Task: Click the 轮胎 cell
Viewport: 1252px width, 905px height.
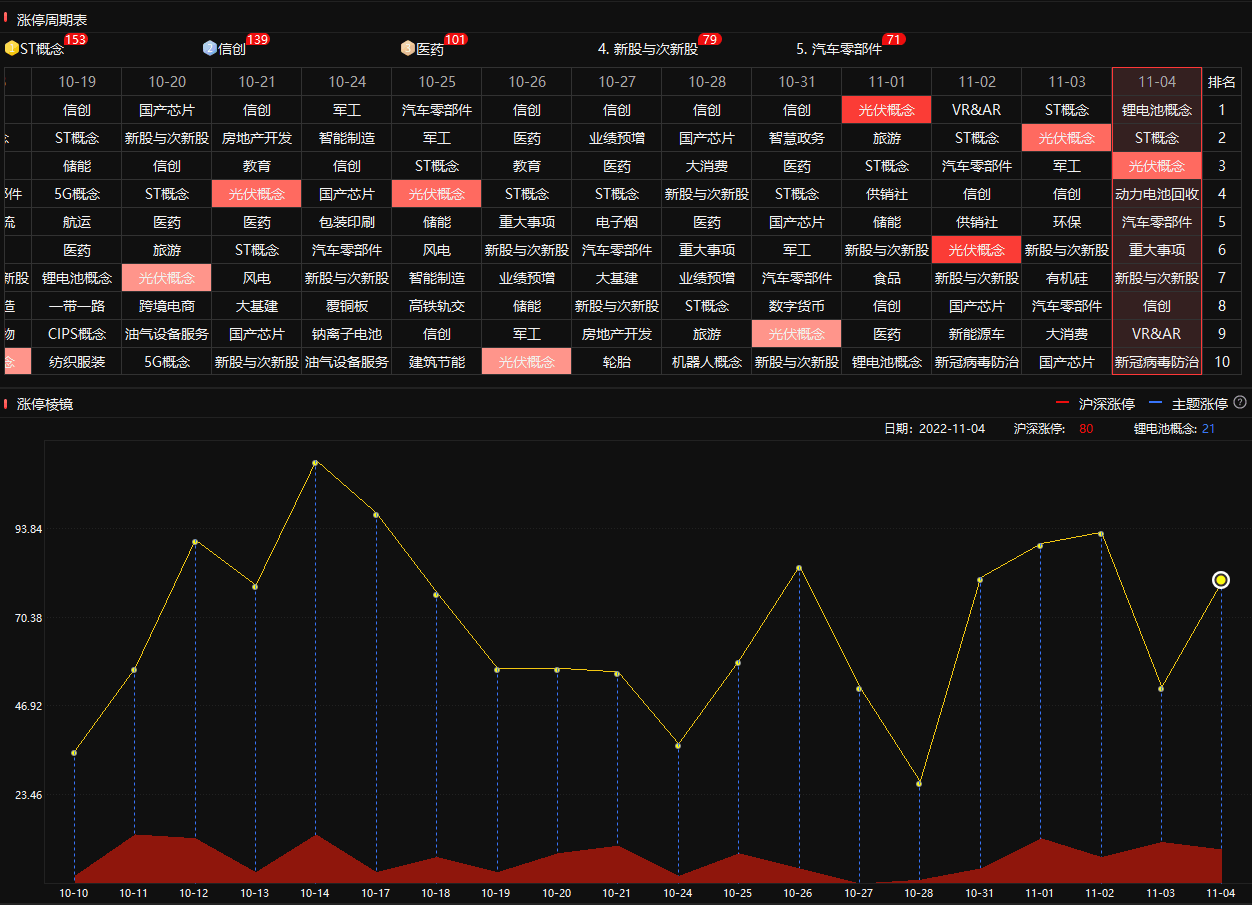Action: pyautogui.click(x=617, y=362)
